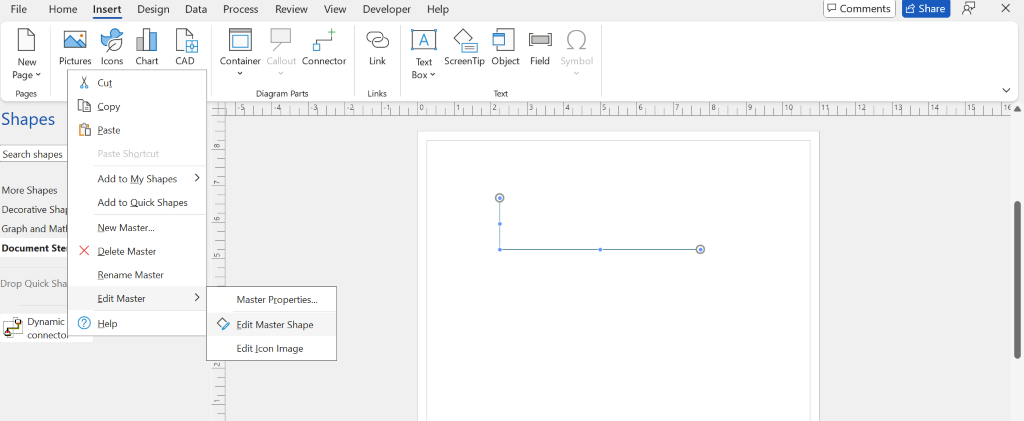This screenshot has height=421, width=1024.
Task: Open the Symbol dropdown arrow
Action: tap(577, 74)
